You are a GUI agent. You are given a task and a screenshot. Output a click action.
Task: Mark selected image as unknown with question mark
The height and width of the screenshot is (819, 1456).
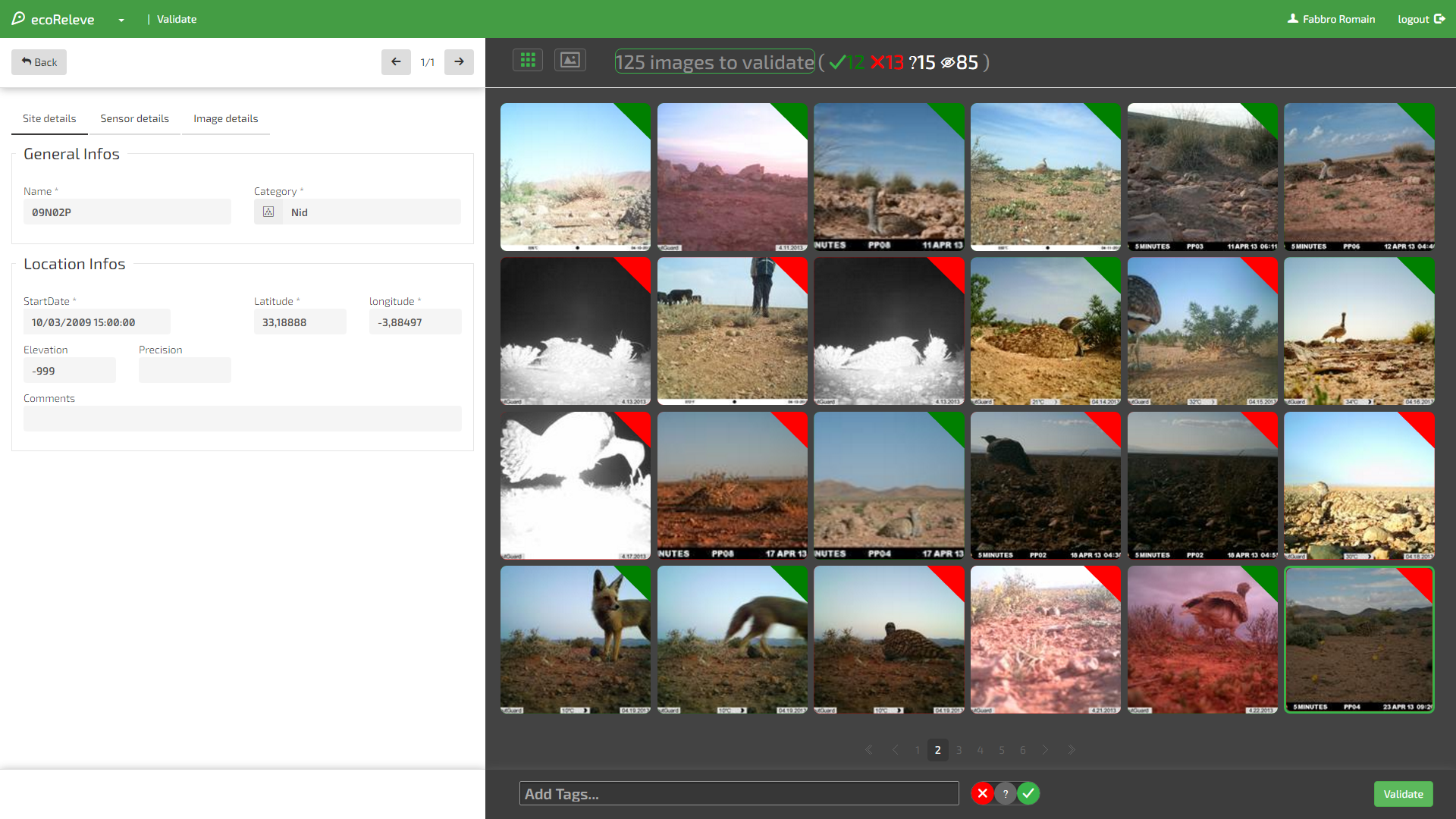tap(1006, 793)
